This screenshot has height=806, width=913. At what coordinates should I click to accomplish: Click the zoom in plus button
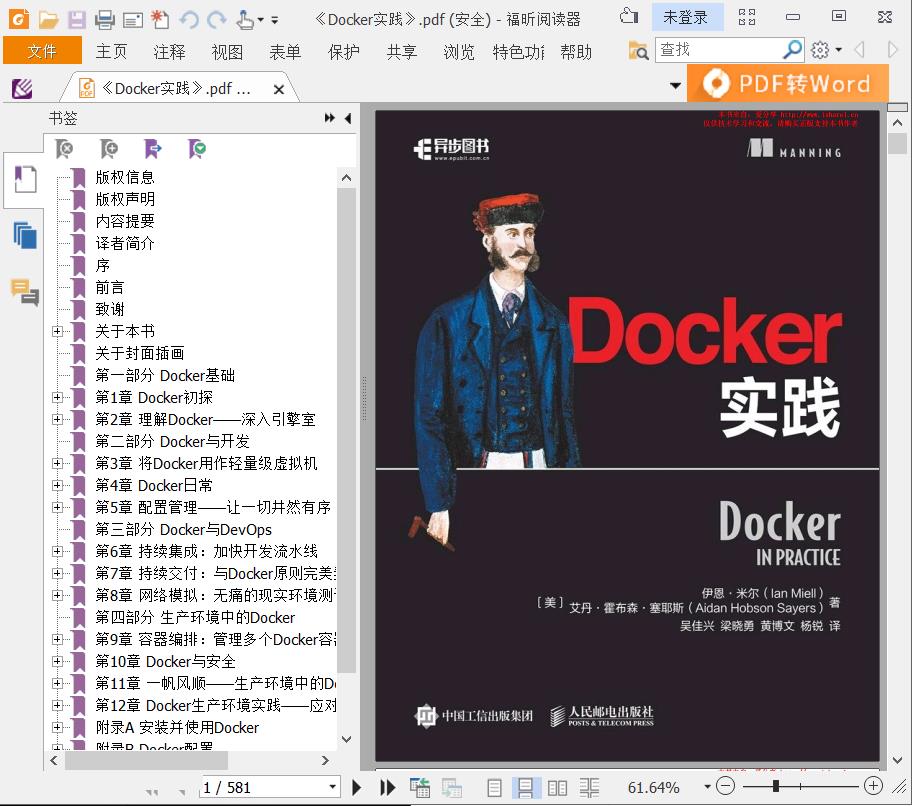click(873, 786)
